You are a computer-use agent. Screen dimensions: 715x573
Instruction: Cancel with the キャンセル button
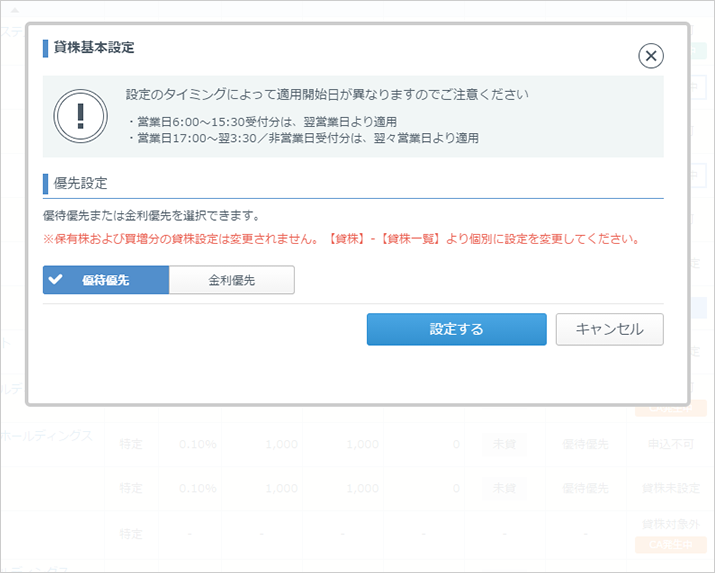609,328
